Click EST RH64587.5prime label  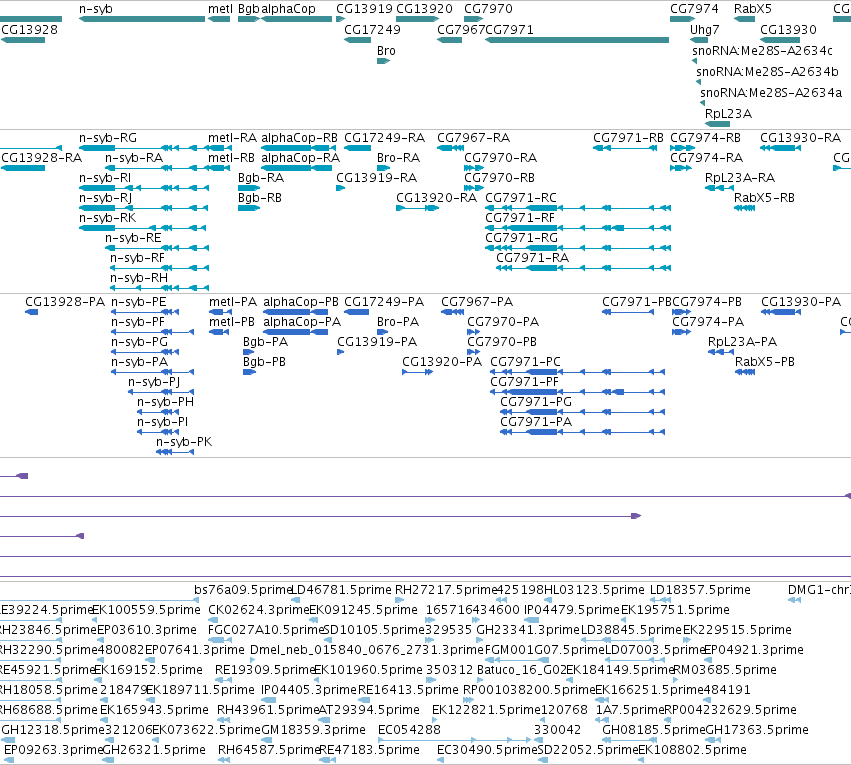point(269,750)
